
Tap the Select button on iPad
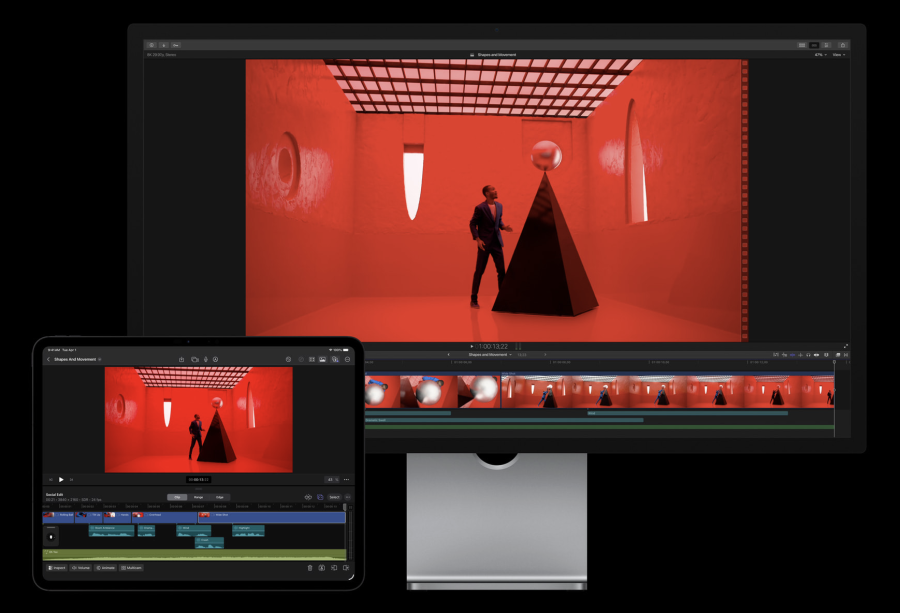pos(336,497)
